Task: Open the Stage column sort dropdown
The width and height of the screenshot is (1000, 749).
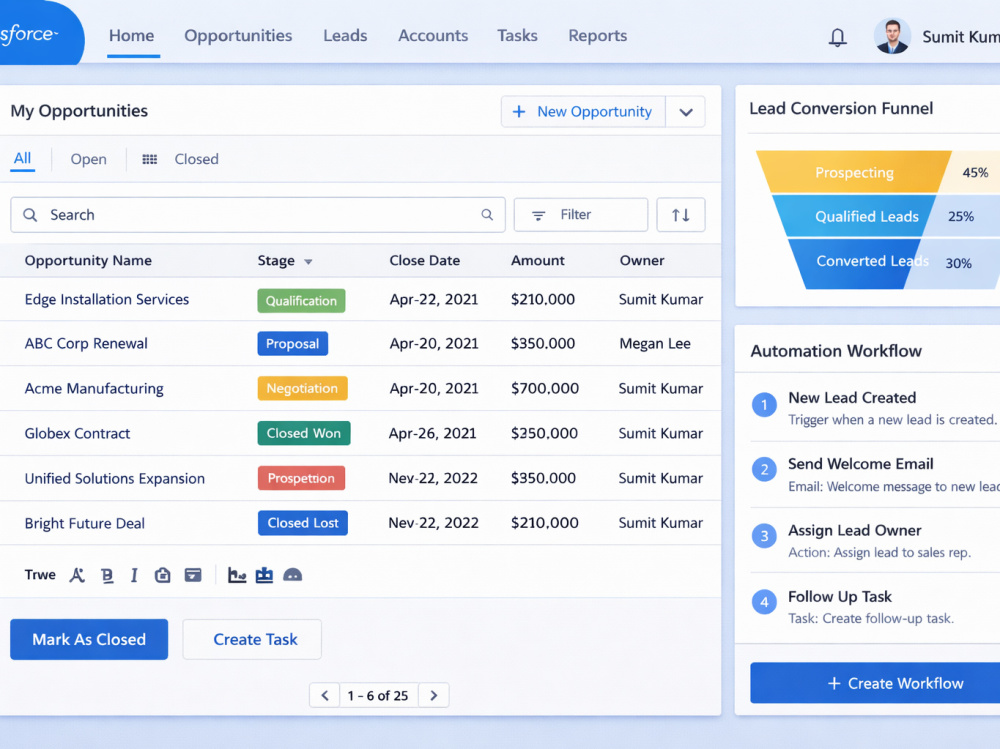Action: [x=309, y=262]
